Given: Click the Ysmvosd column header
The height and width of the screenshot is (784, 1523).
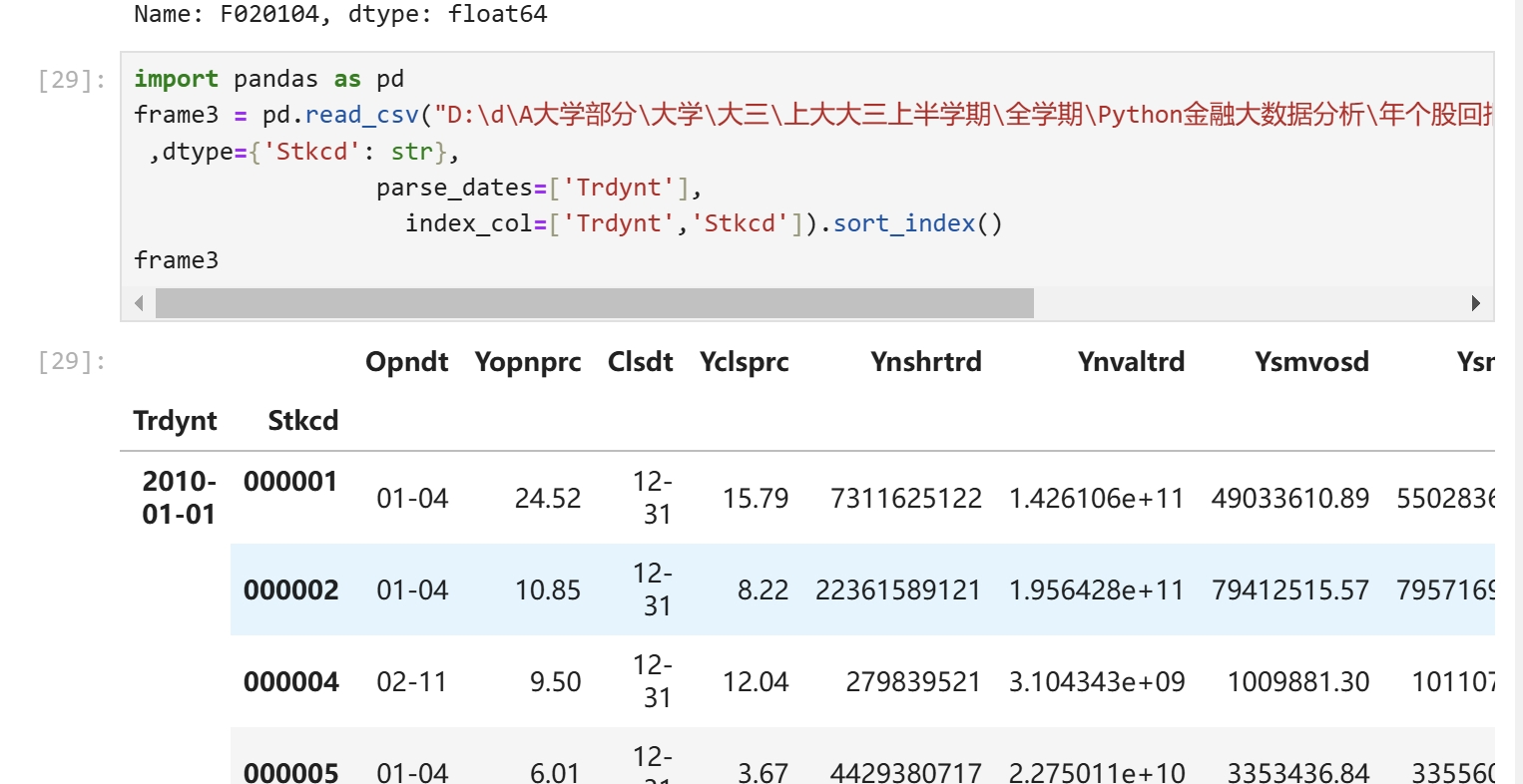Looking at the screenshot, I should pyautogui.click(x=1310, y=362).
